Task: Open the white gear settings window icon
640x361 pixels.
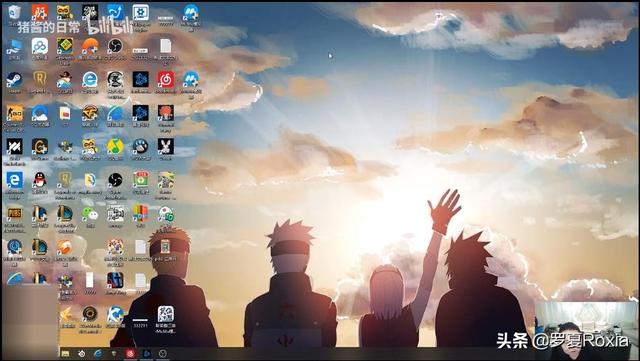Action: pyautogui.click(x=140, y=12)
